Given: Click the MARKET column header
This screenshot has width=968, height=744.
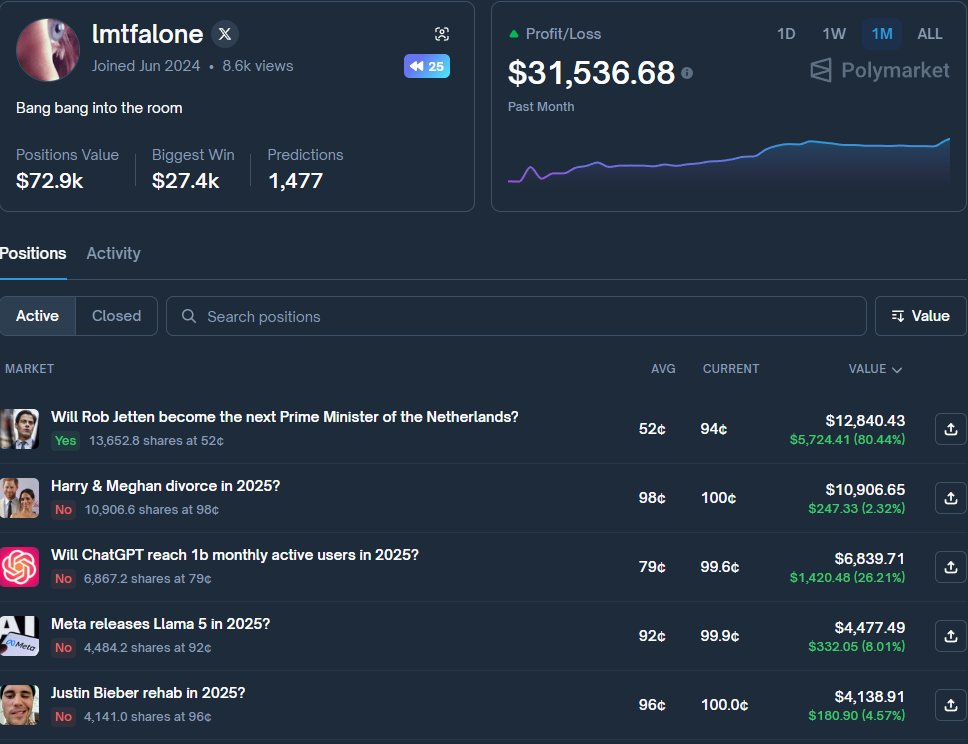Looking at the screenshot, I should [x=30, y=369].
